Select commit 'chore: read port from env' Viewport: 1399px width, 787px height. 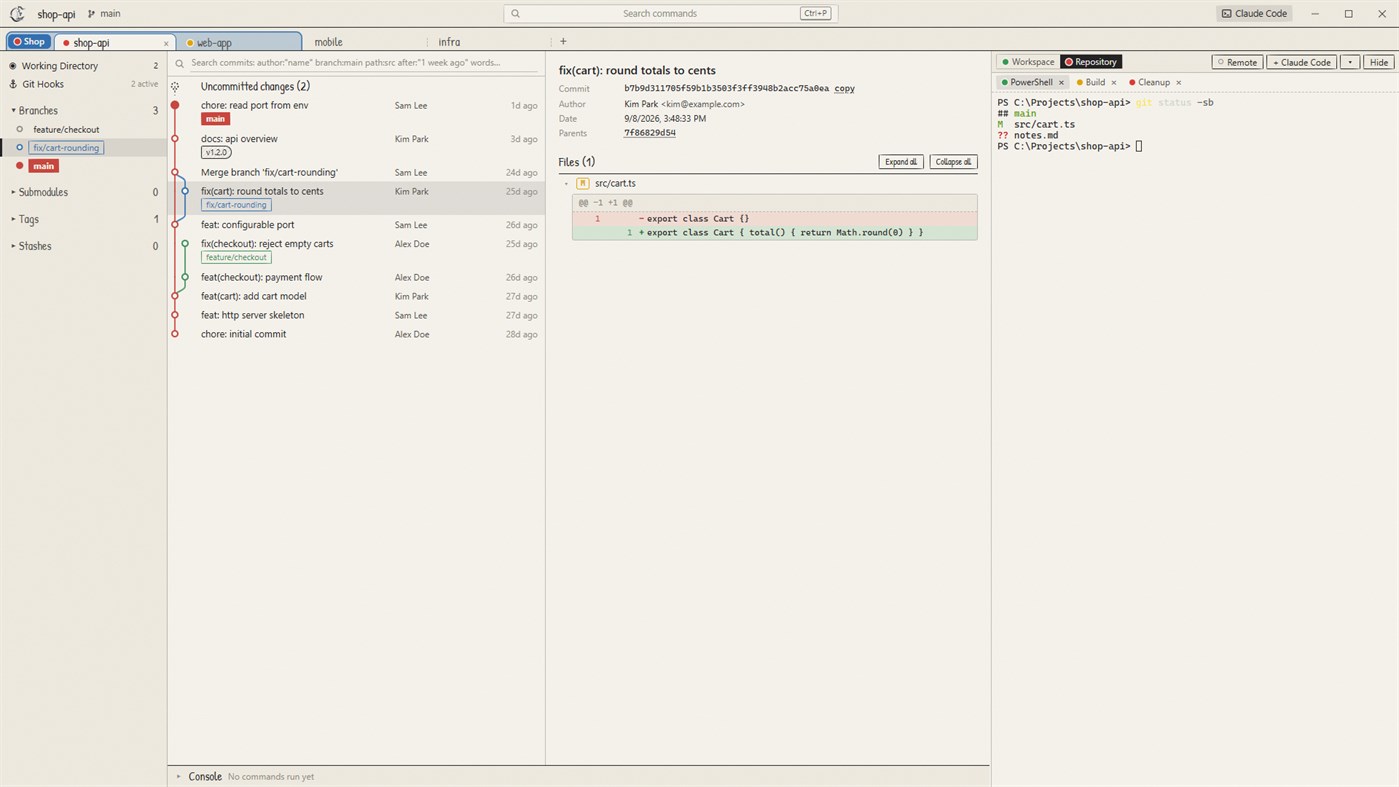356,111
